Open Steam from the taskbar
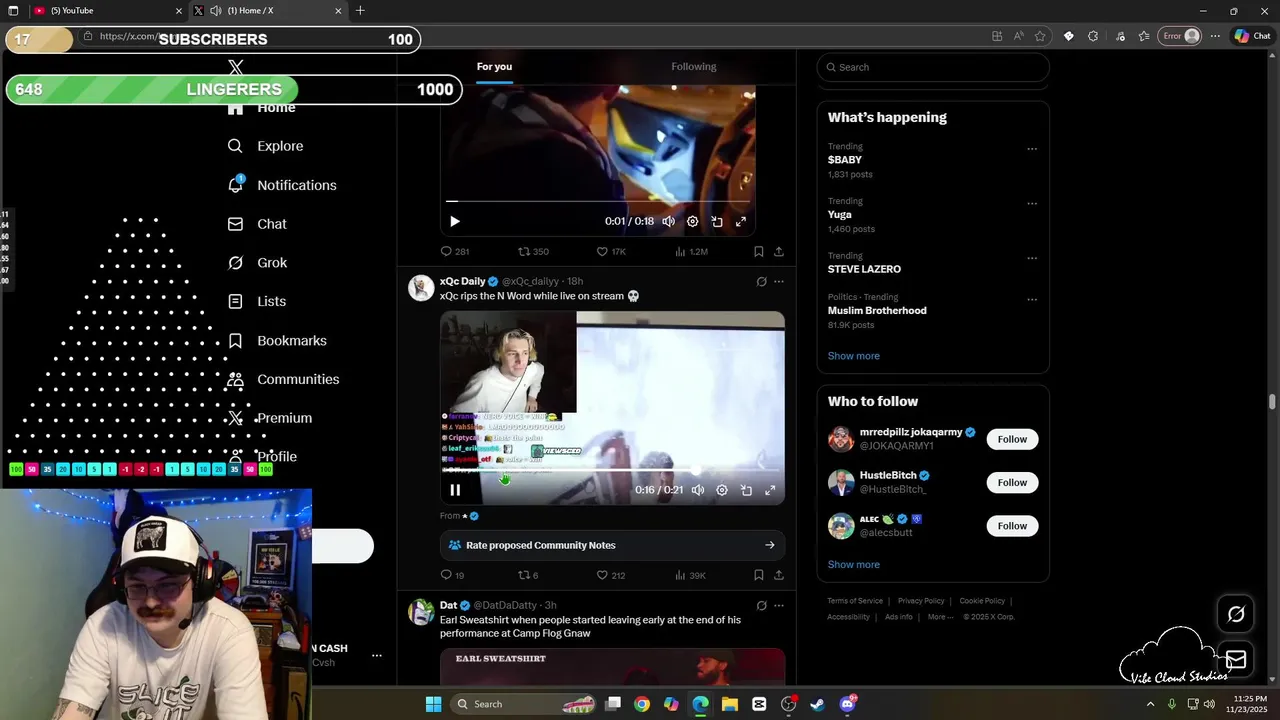Screen dimensions: 1280x720 [x=817, y=704]
